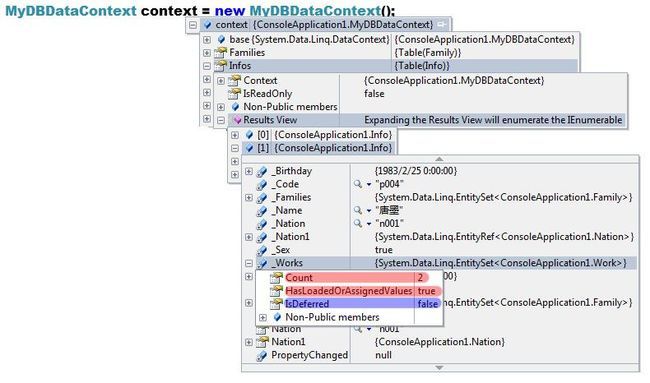
Task: Collapse the _Works EntitySet field
Action: [249, 263]
